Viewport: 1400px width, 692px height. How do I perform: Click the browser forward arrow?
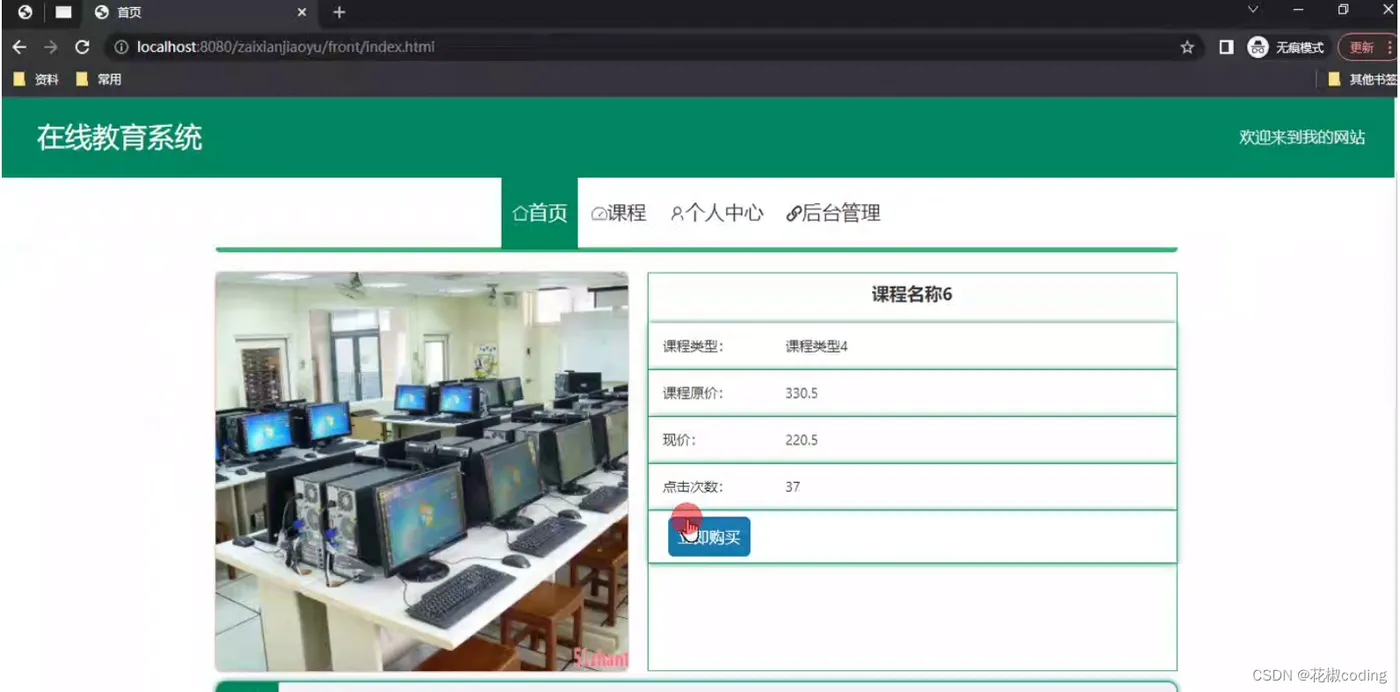pos(51,47)
